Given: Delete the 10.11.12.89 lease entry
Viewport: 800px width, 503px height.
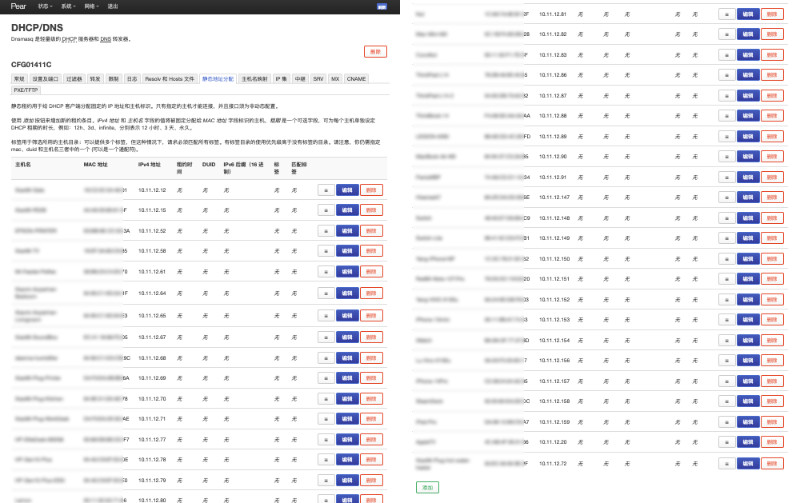Looking at the screenshot, I should (x=772, y=136).
